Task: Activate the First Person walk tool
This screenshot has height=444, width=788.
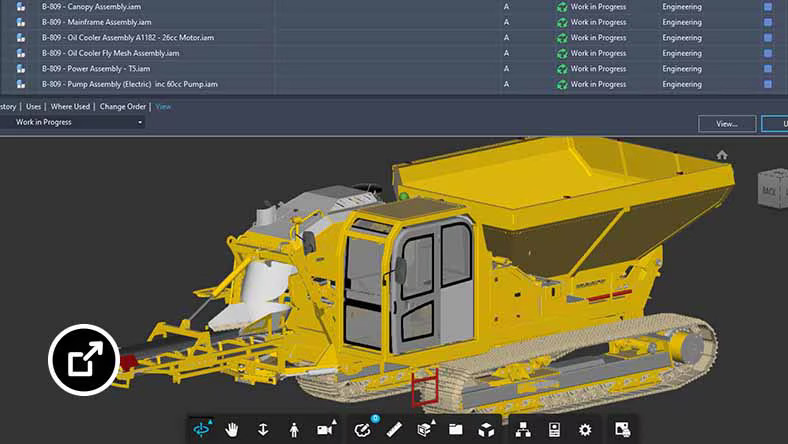Action: tap(294, 430)
